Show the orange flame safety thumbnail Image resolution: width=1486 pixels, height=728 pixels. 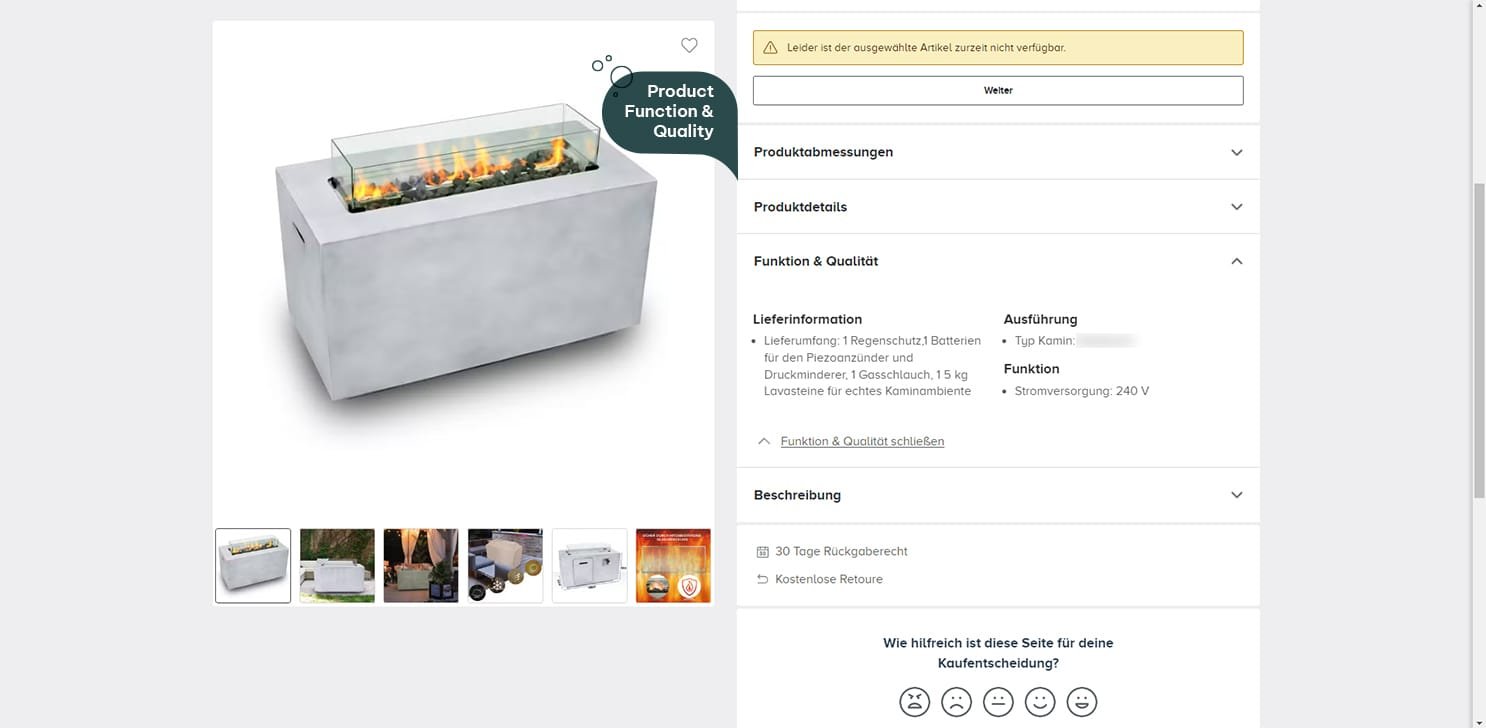(x=673, y=566)
